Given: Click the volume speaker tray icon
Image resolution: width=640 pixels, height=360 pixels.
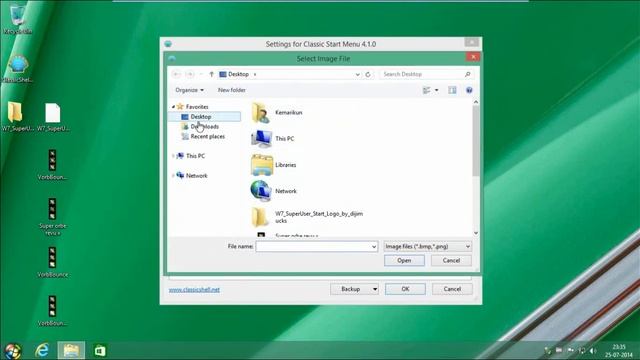Looking at the screenshot, I should coord(593,351).
